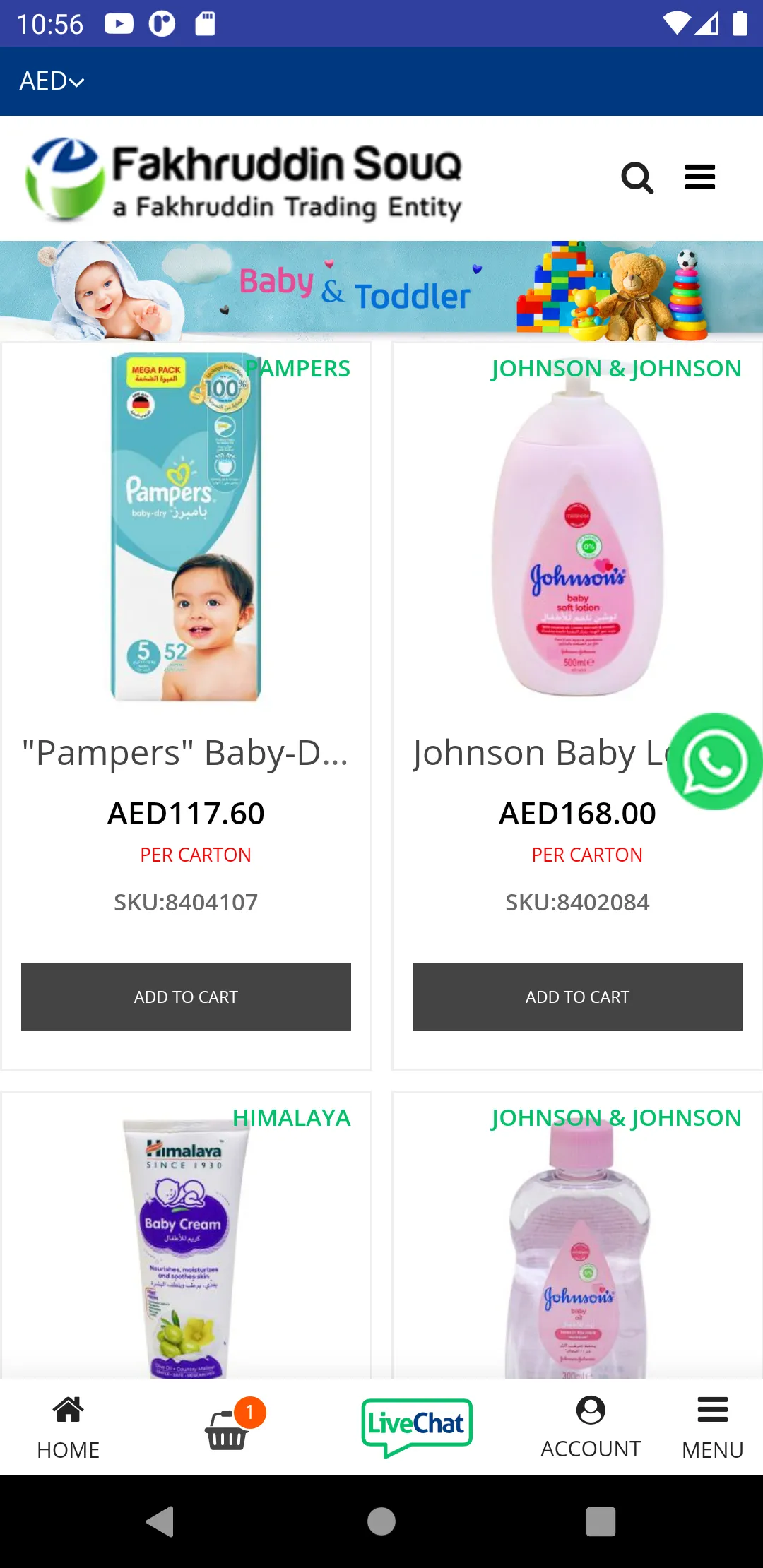Start a LiveChat conversation
The width and height of the screenshot is (763, 1568).
pyautogui.click(x=417, y=1427)
